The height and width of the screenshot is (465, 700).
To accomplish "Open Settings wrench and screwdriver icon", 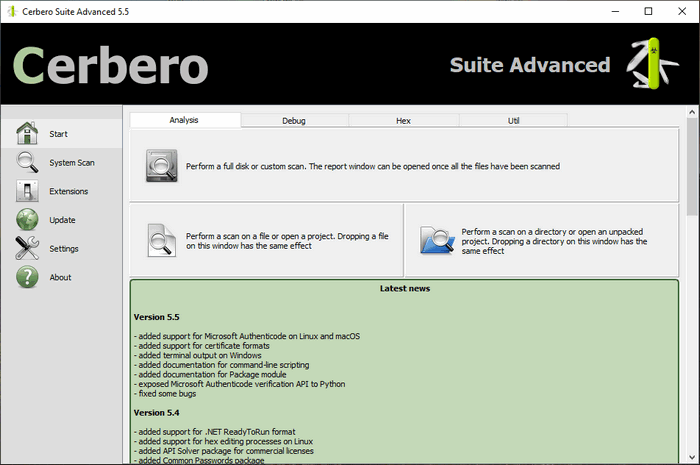I will (27, 248).
